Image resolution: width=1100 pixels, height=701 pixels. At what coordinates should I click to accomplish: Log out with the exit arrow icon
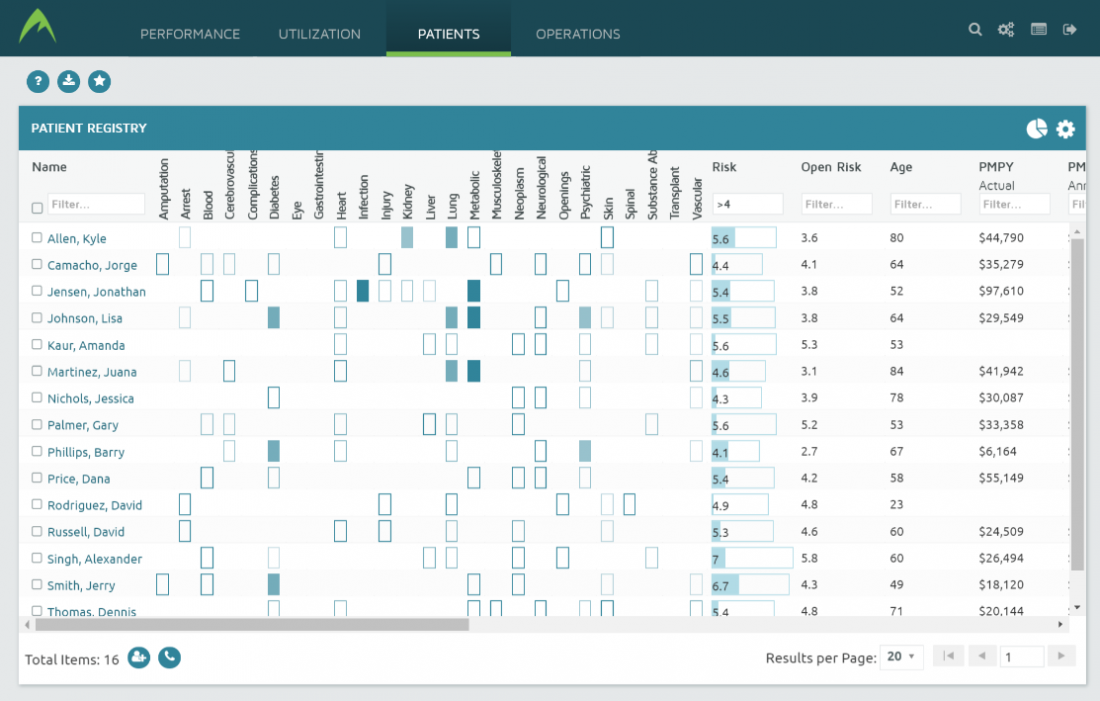click(1069, 29)
